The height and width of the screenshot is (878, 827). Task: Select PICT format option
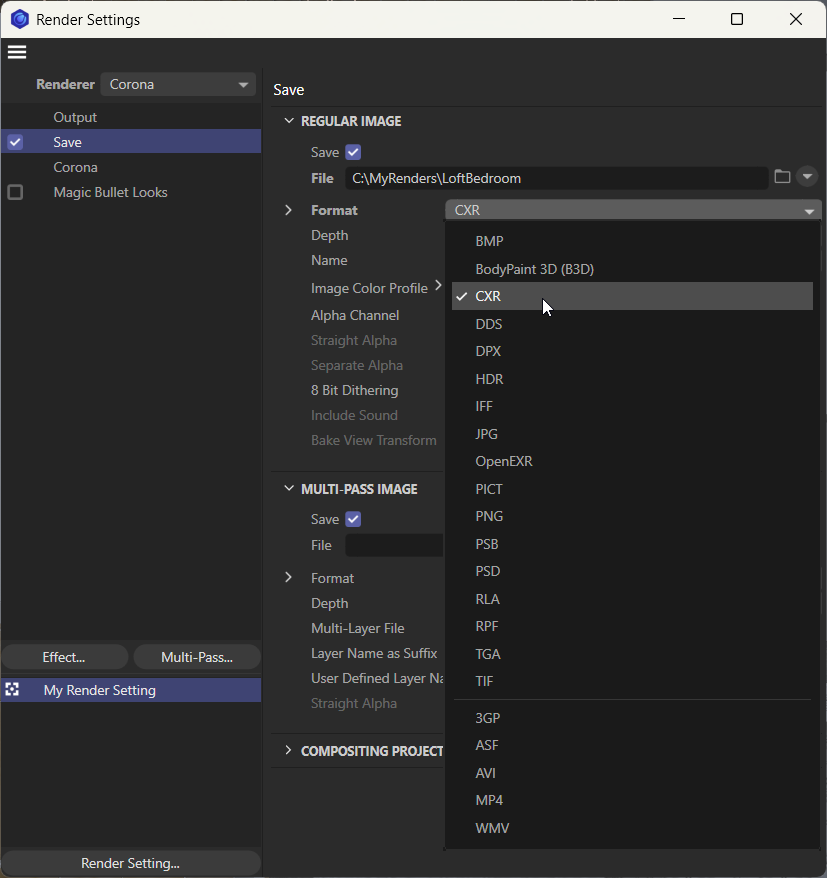(632, 489)
